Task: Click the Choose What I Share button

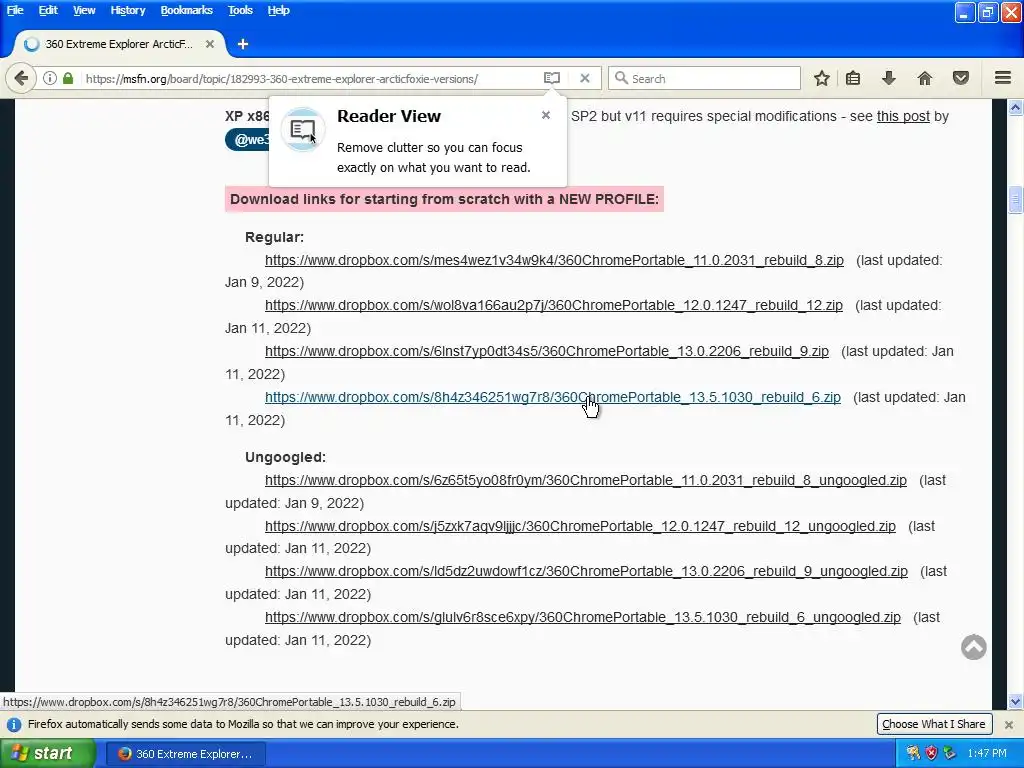Action: pyautogui.click(x=934, y=724)
